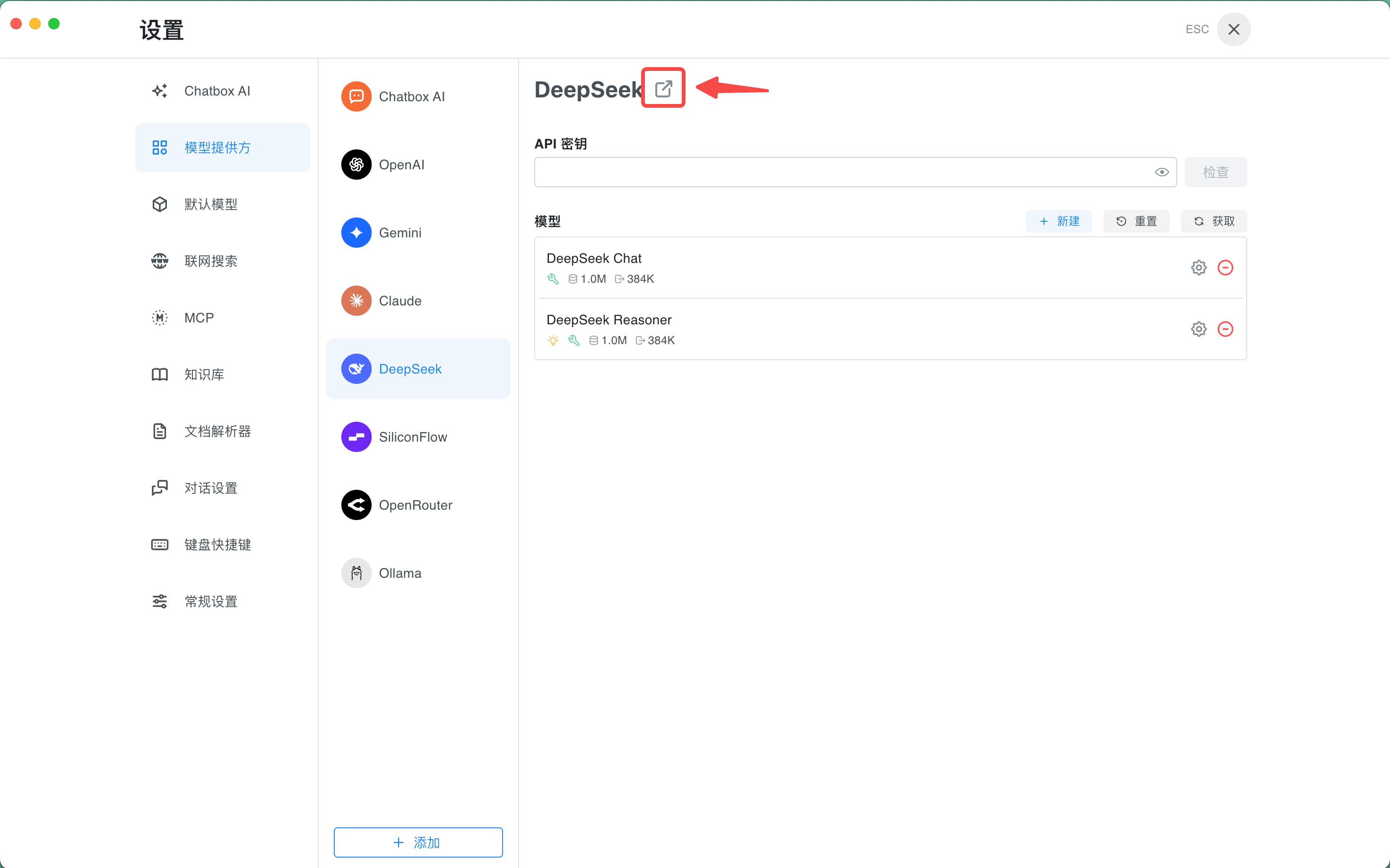Select the 模型提供方 settings section
This screenshot has width=1390, height=868.
223,148
